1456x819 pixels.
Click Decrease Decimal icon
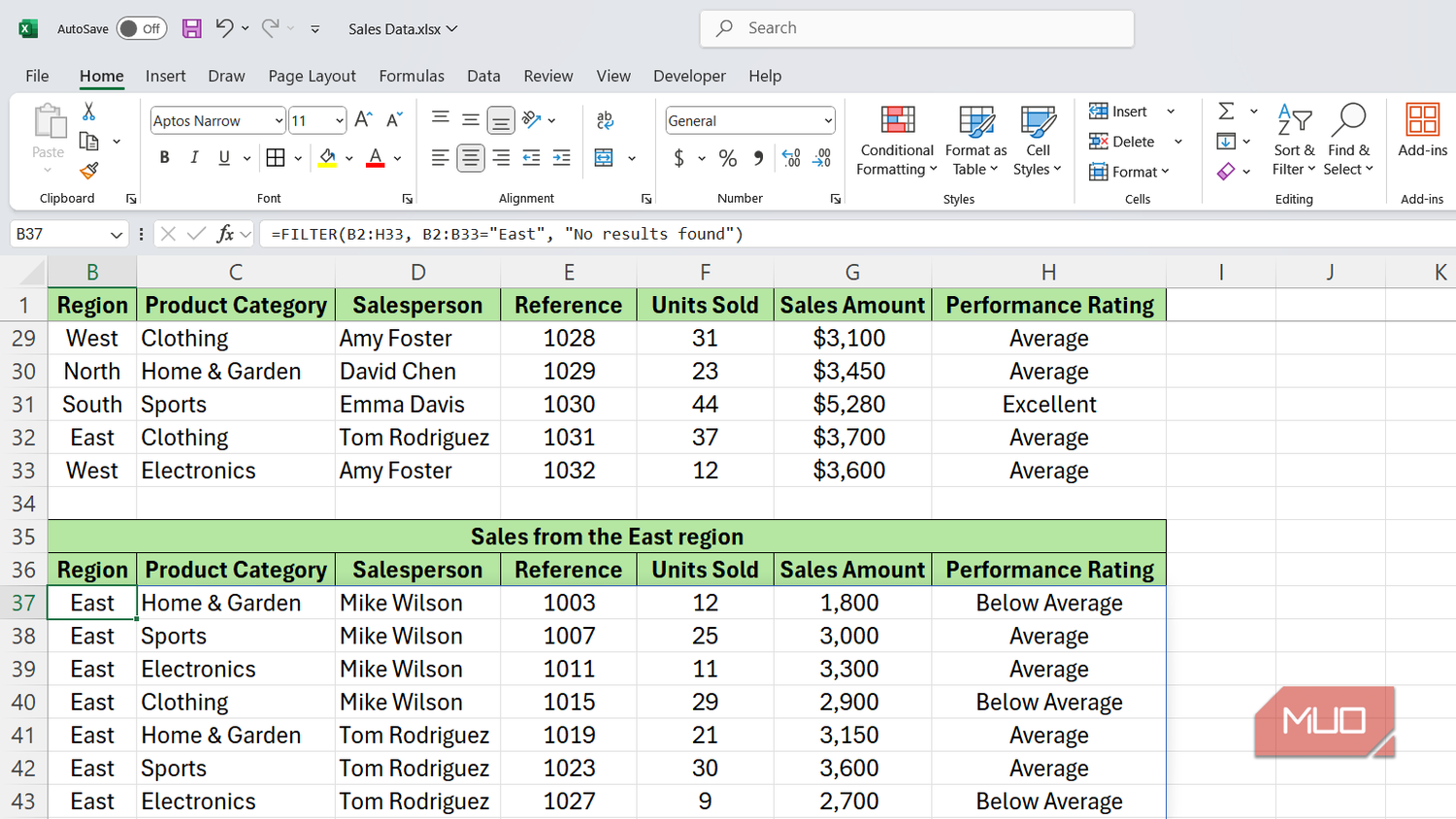[822, 158]
